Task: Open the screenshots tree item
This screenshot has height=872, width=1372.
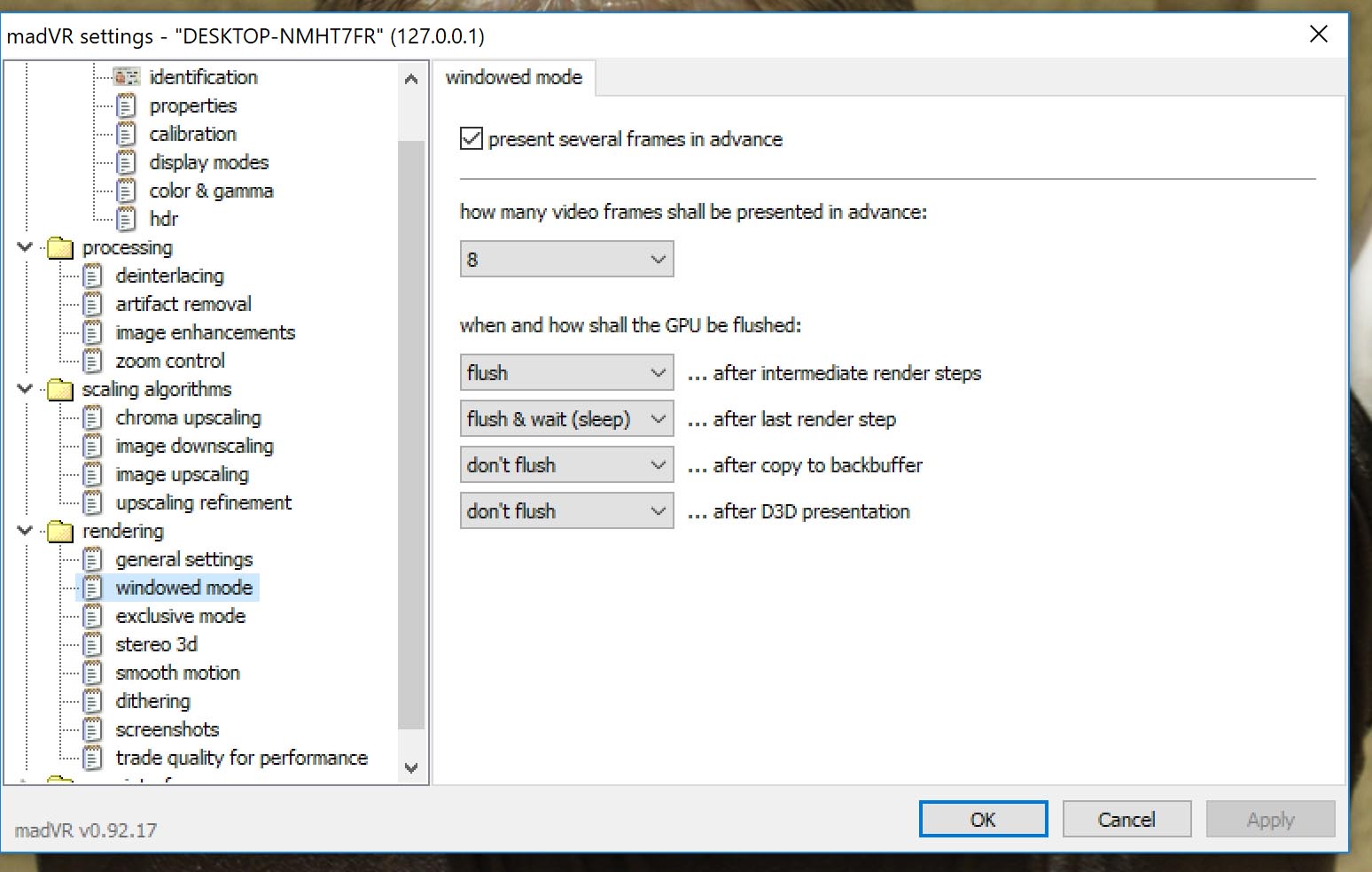Action: pos(168,729)
